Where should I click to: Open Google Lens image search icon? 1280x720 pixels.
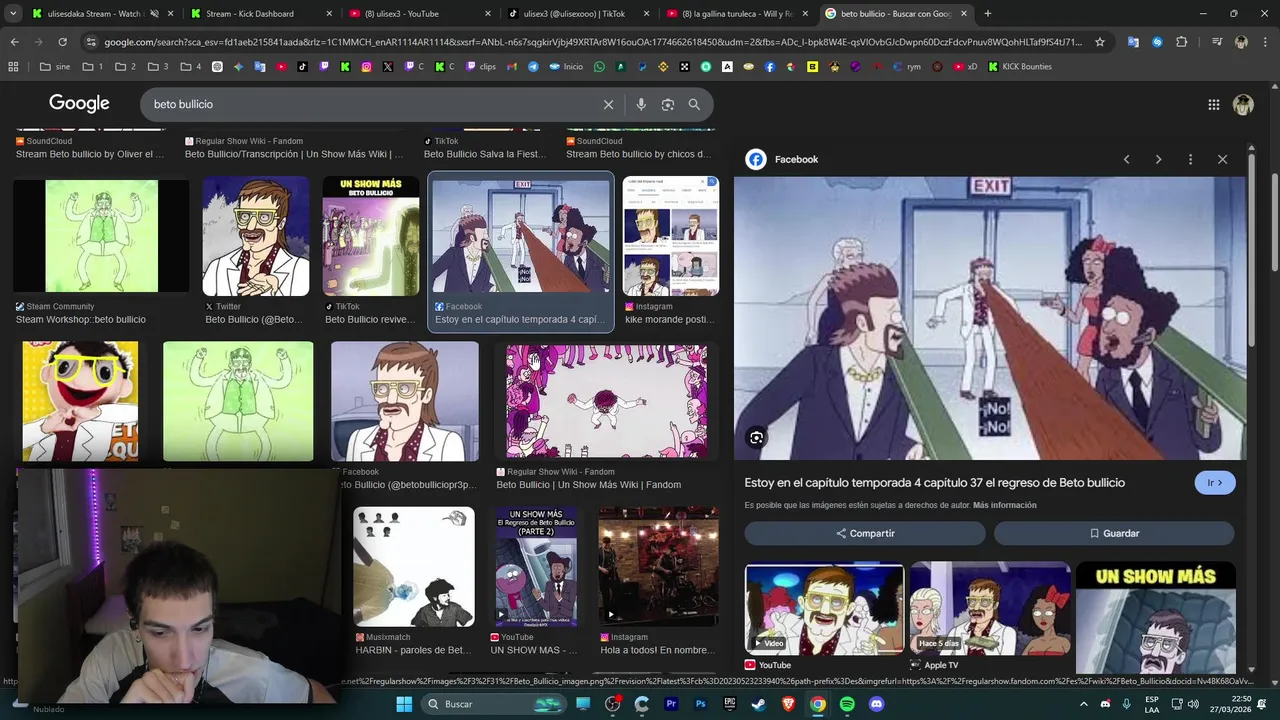(x=668, y=104)
